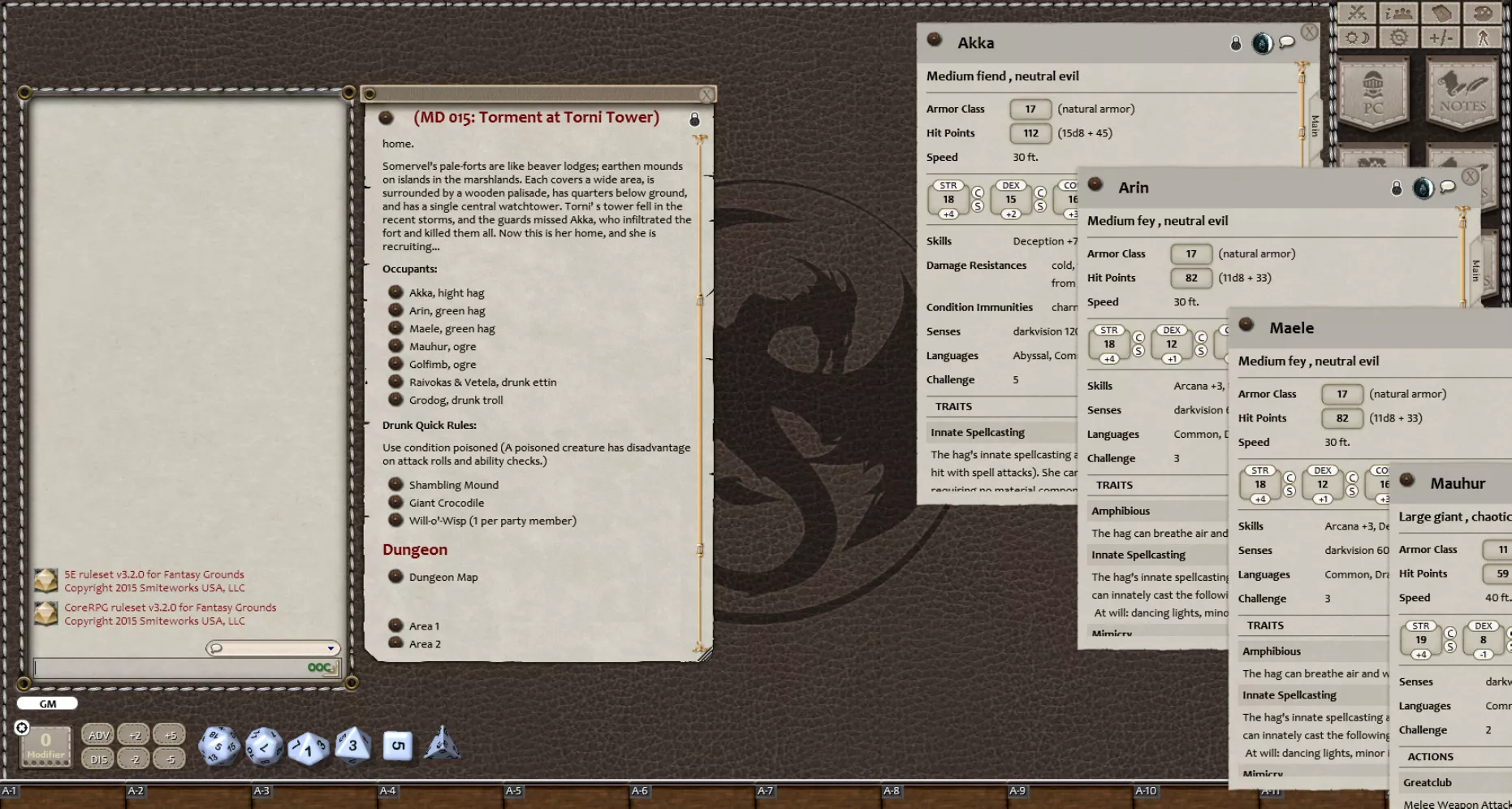
Task: Open the Arin, green hag link
Action: point(396,310)
